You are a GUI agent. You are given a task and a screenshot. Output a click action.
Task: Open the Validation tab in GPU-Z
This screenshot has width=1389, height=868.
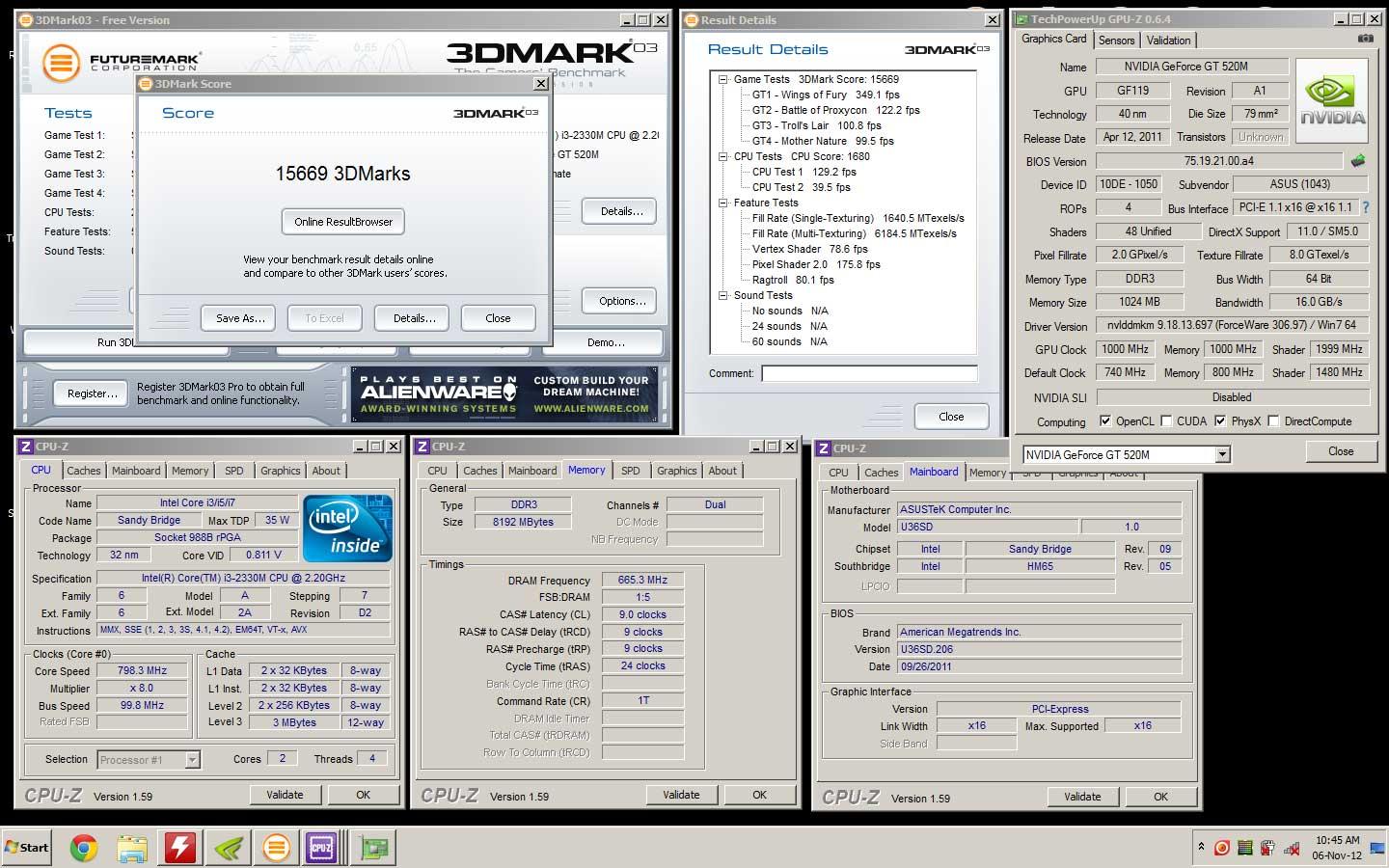click(1168, 41)
